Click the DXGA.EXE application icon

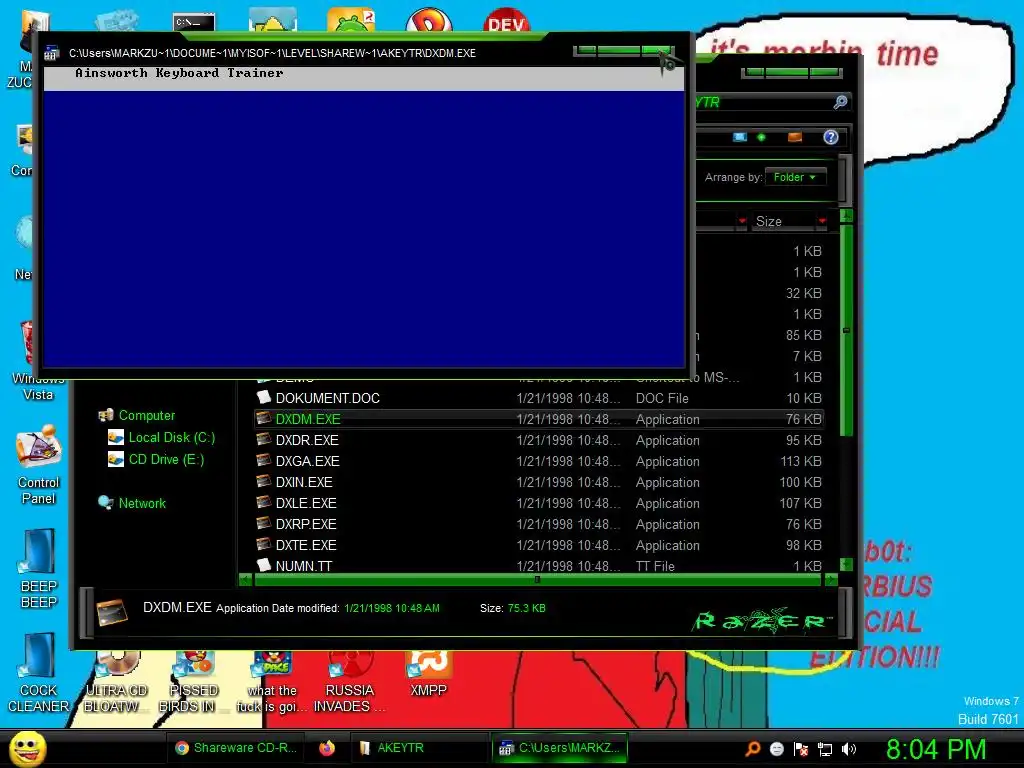pos(264,460)
